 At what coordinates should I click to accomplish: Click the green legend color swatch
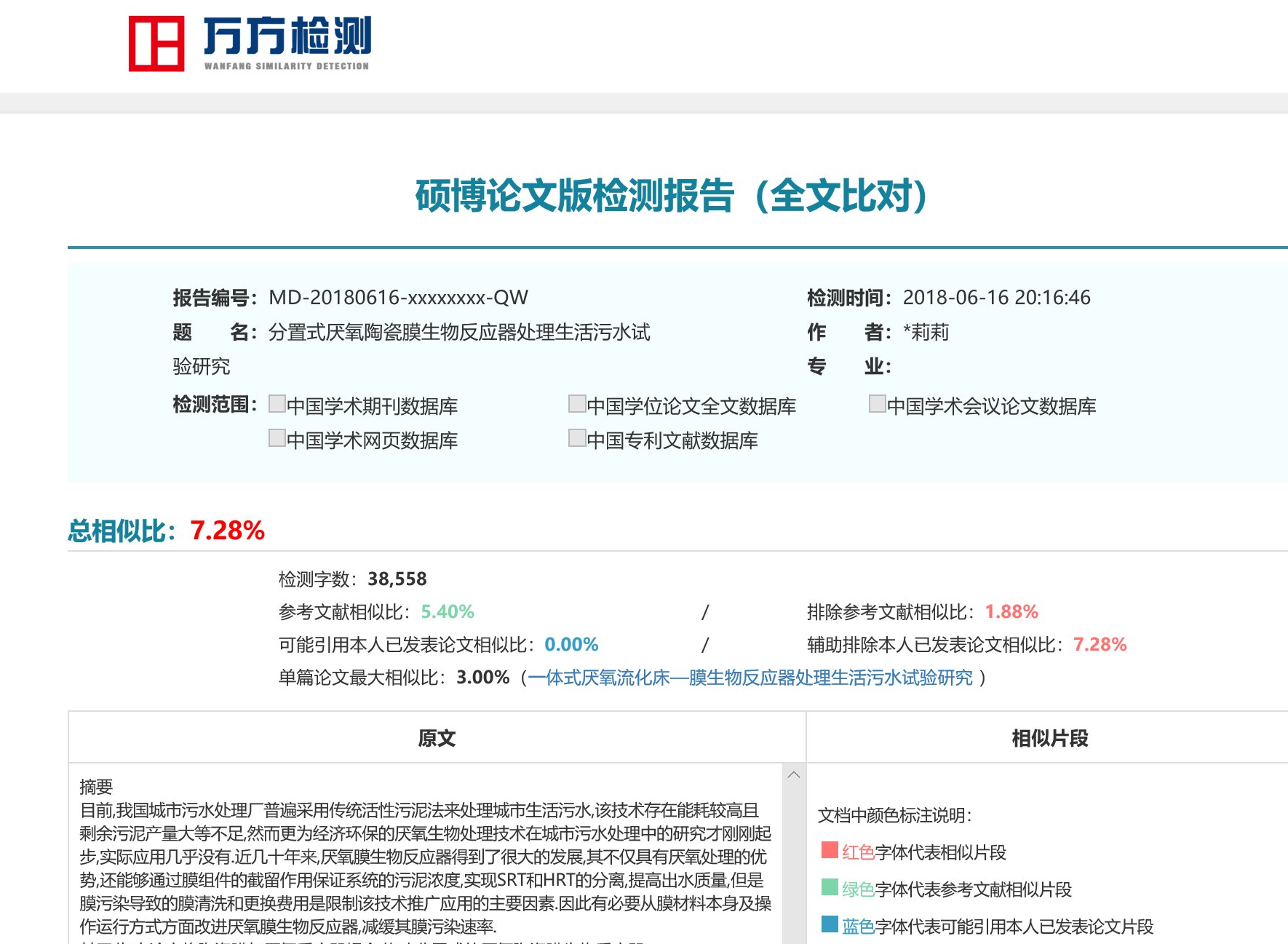point(830,887)
